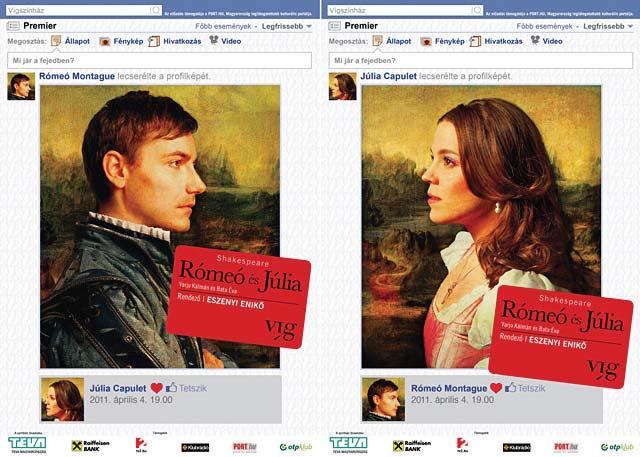Open Legfrissebb dropdown in right poster

point(608,26)
